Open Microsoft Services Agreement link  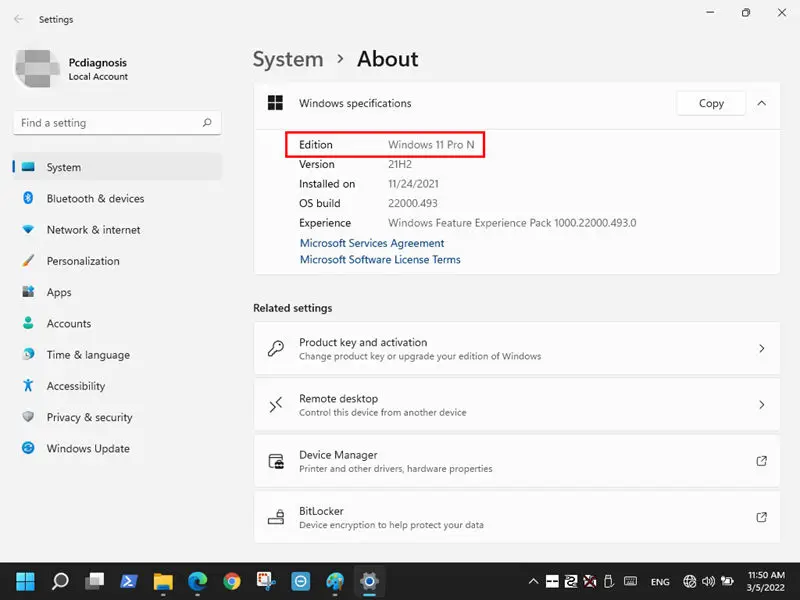tap(372, 243)
